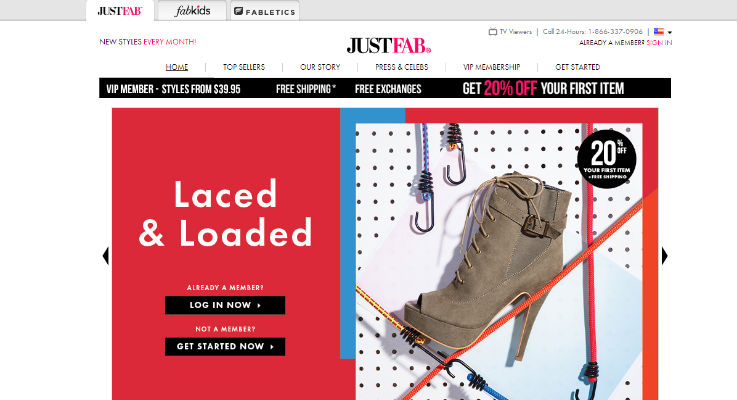Open the Top Sellers menu
737x400 pixels.
pyautogui.click(x=244, y=67)
